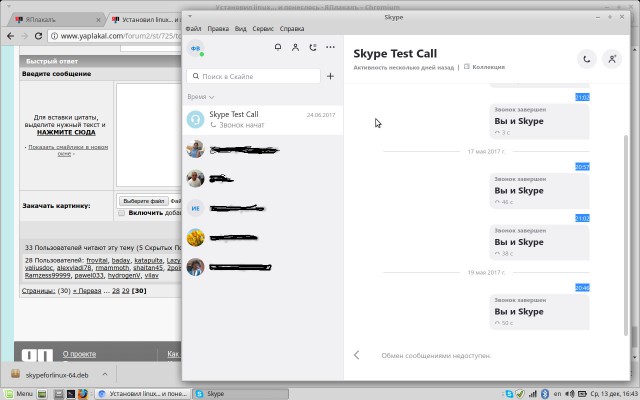Start audio call with Skype Test Call
Screen dimensions: 640x400
pos(587,59)
